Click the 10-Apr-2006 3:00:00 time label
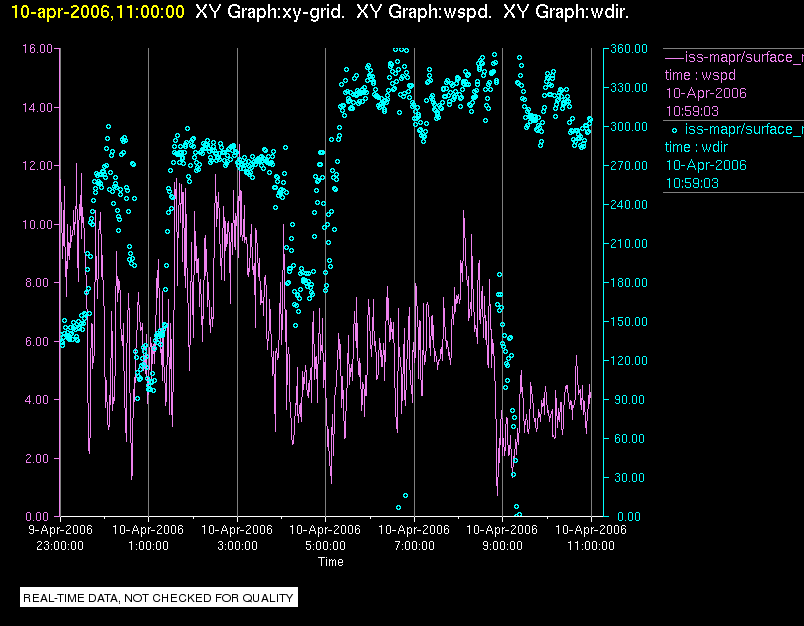804x626 pixels. 237,538
